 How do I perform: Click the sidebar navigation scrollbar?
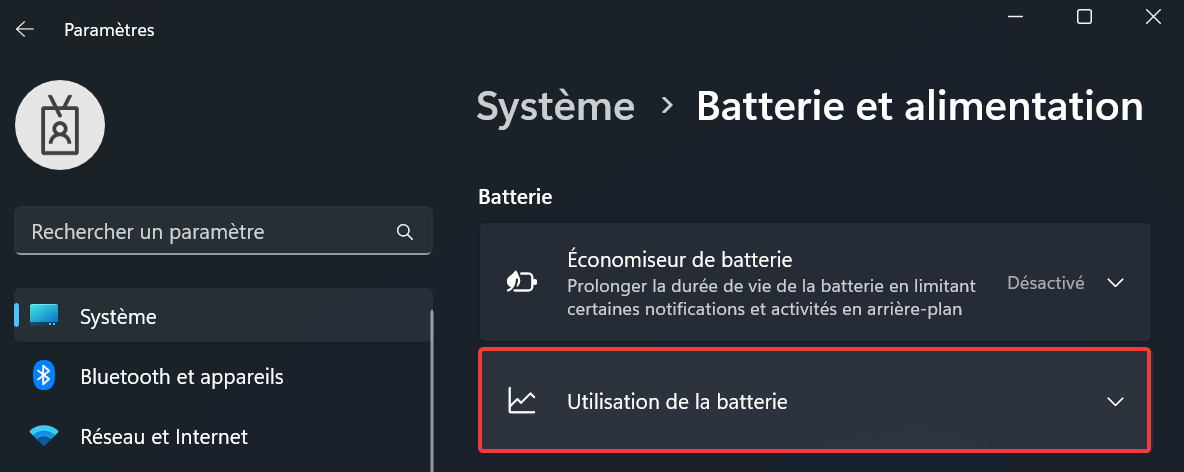point(431,390)
